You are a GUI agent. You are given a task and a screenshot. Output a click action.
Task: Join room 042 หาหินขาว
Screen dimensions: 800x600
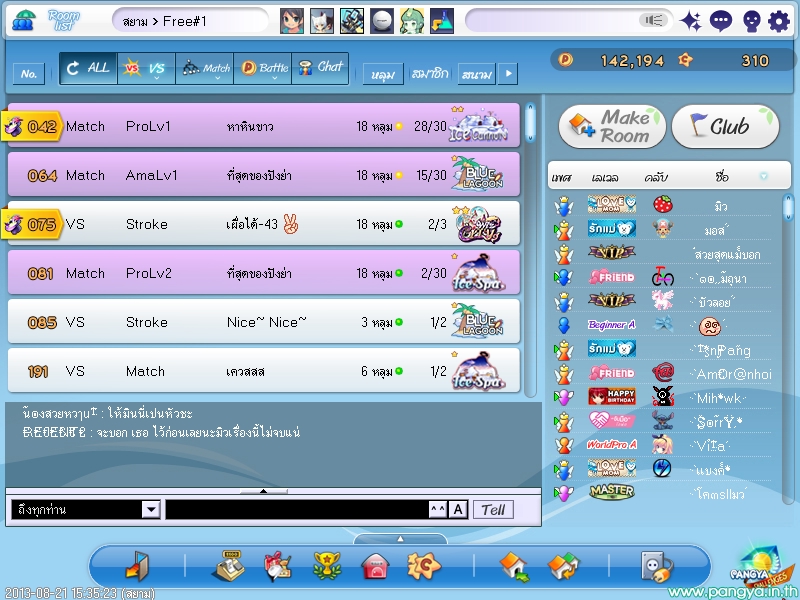264,126
